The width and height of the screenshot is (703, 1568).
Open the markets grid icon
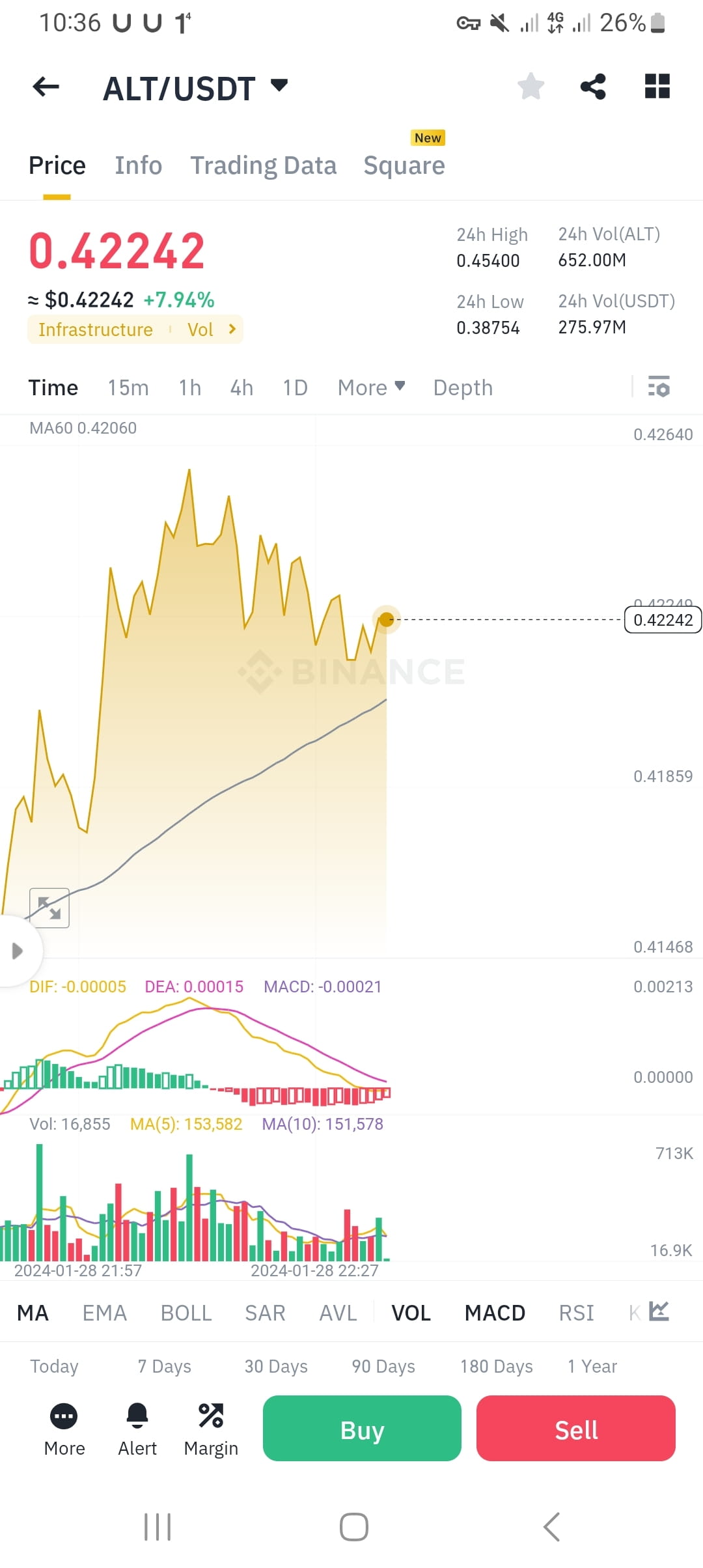coord(656,87)
